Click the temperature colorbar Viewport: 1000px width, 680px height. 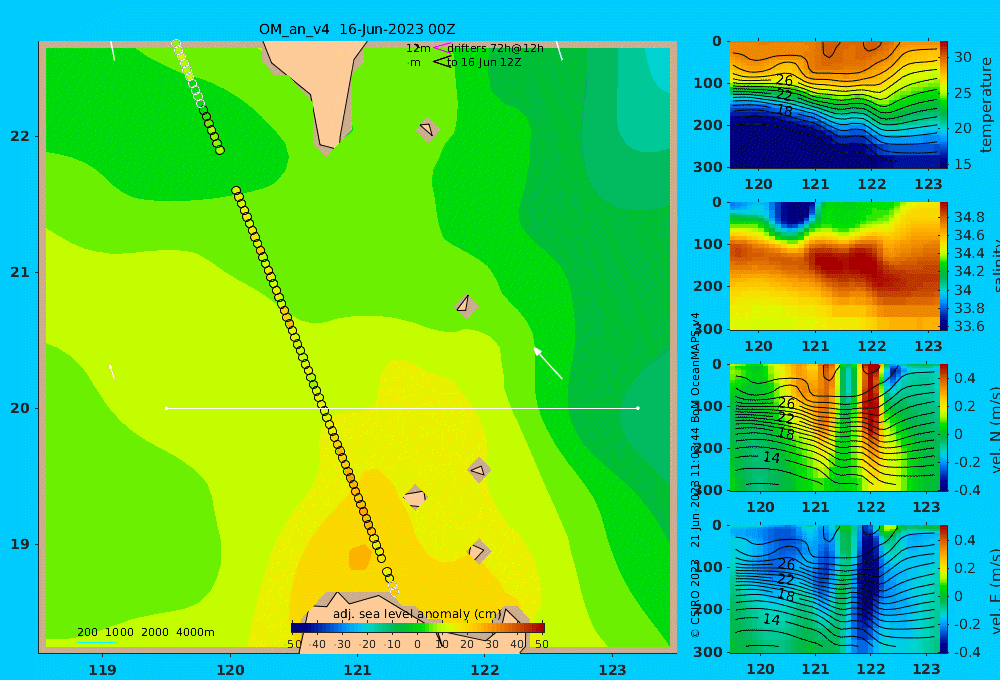[x=944, y=105]
